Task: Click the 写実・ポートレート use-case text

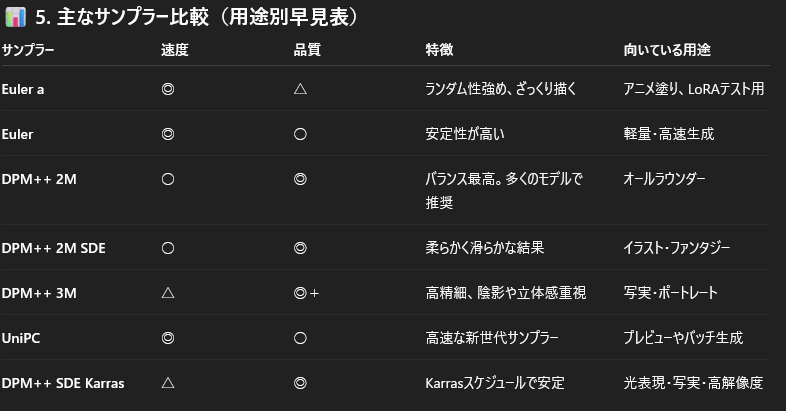Action: 669,293
